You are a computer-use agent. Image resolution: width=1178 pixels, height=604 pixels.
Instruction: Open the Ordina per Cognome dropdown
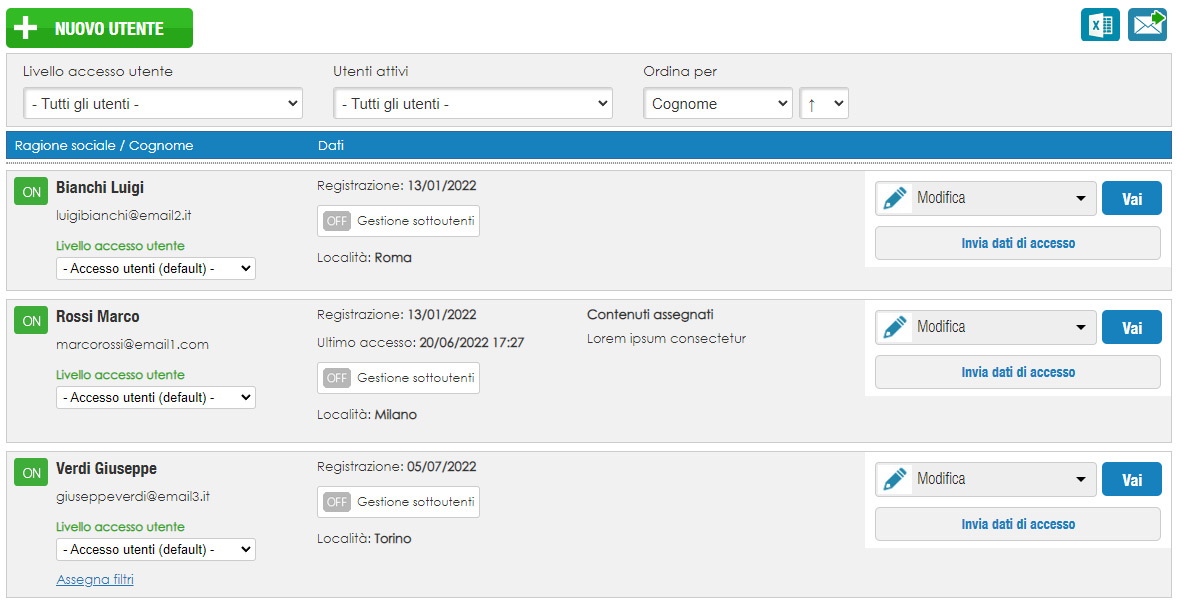718,104
